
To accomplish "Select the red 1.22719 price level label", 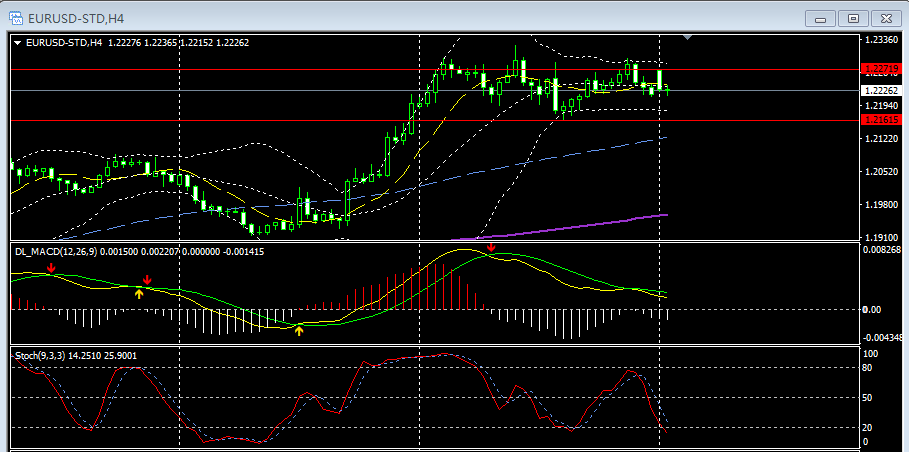I will (x=880, y=69).
